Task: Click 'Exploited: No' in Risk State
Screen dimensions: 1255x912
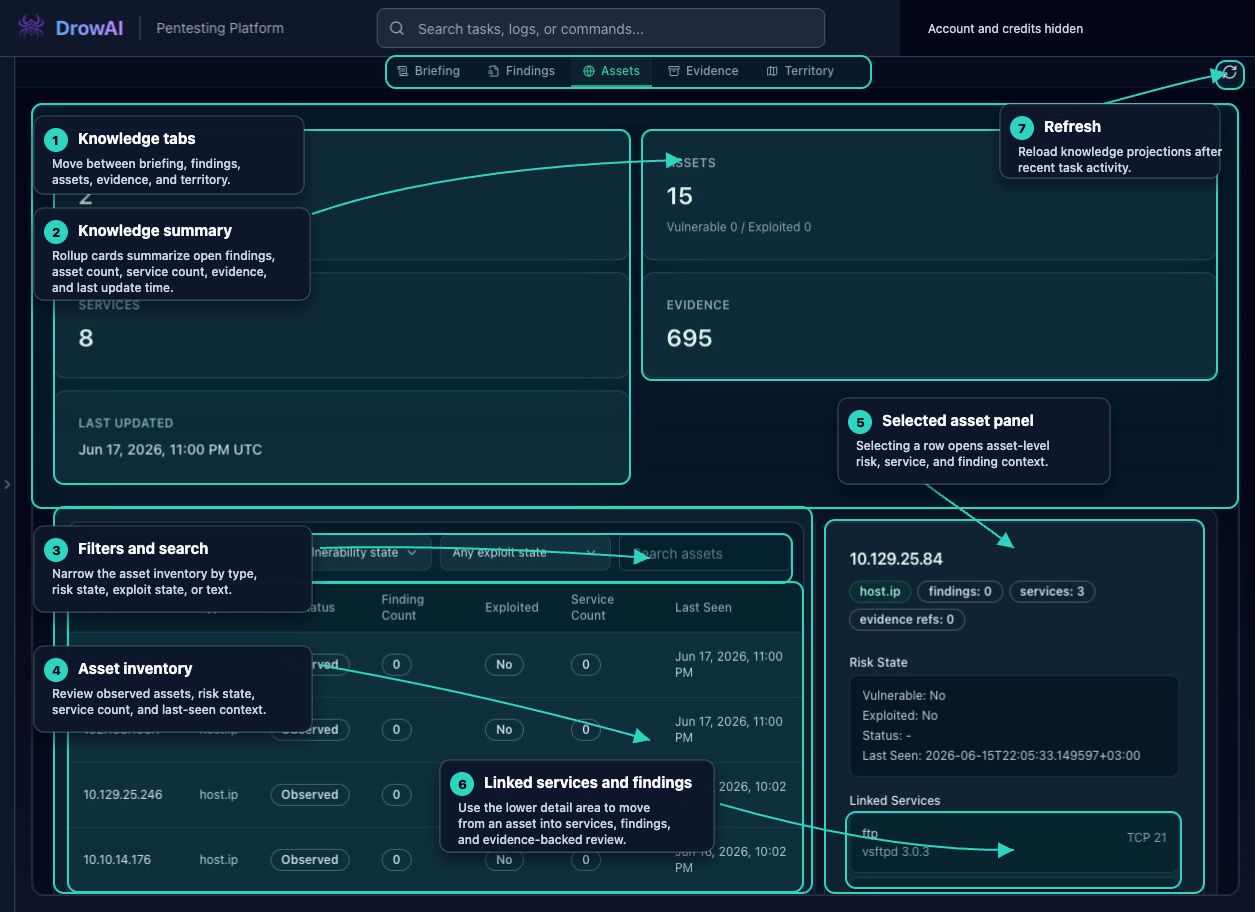Action: click(x=900, y=715)
